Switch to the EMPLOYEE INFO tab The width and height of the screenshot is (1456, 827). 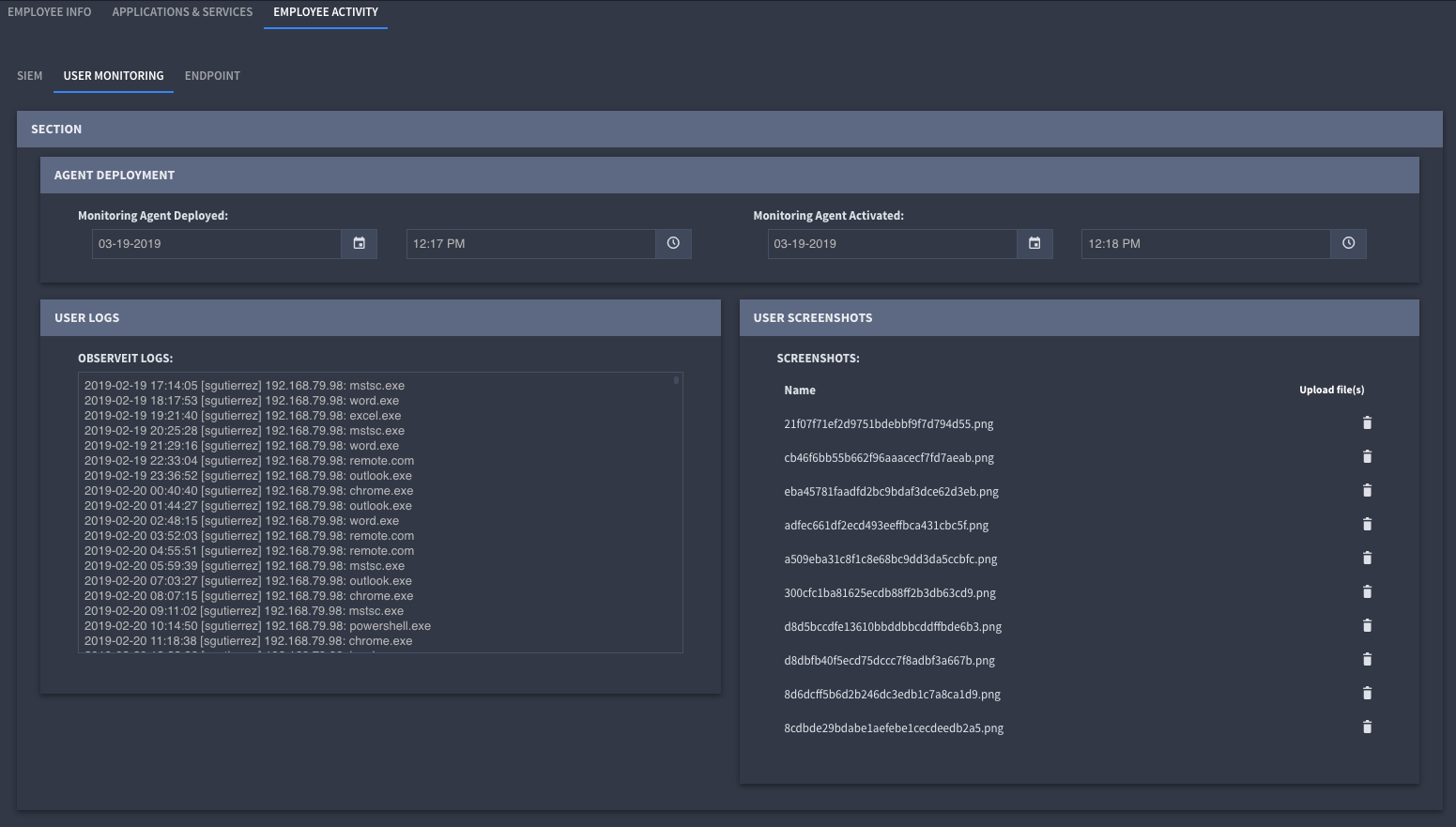49,12
